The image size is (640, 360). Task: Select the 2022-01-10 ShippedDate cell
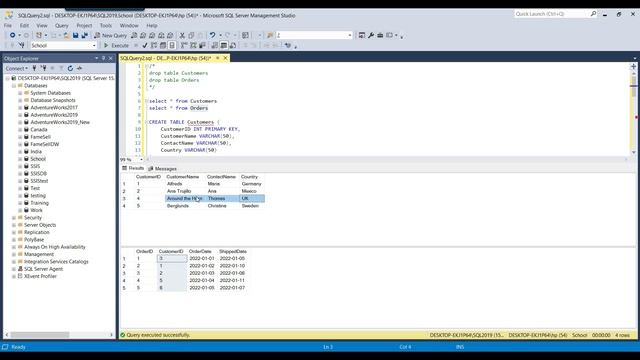(232, 266)
